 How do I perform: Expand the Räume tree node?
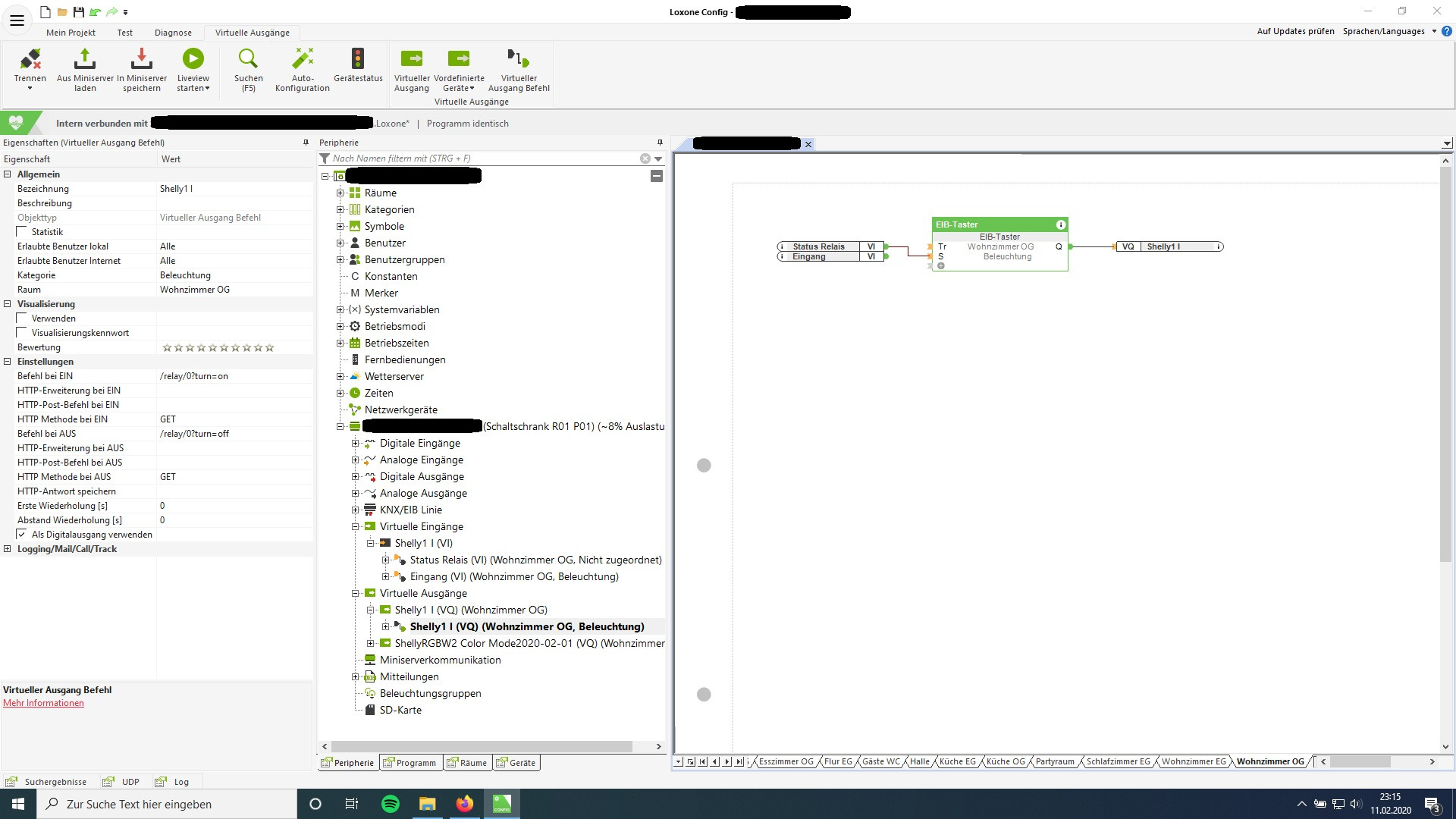pyautogui.click(x=340, y=193)
